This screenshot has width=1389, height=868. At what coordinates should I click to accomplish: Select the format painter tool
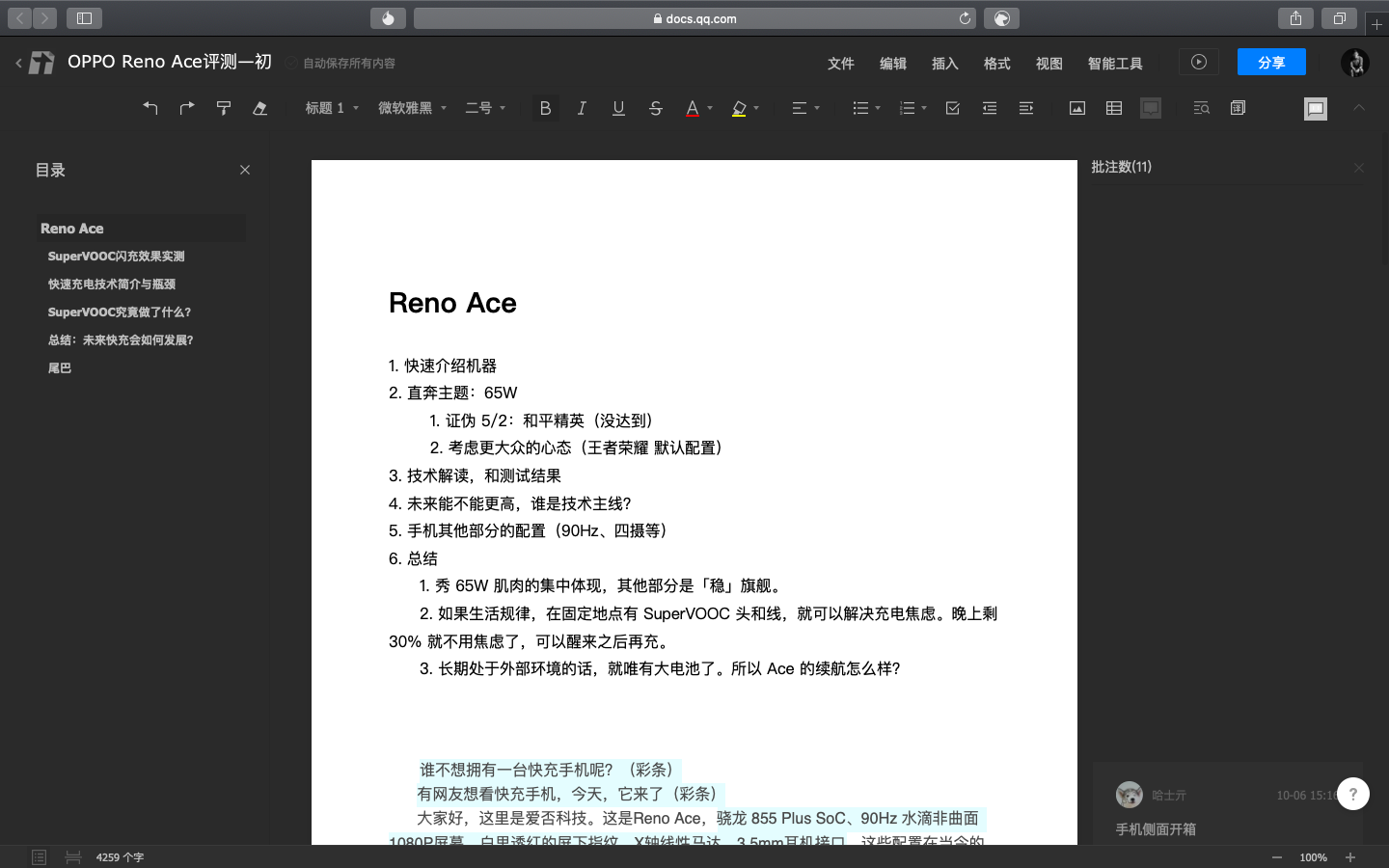[224, 108]
